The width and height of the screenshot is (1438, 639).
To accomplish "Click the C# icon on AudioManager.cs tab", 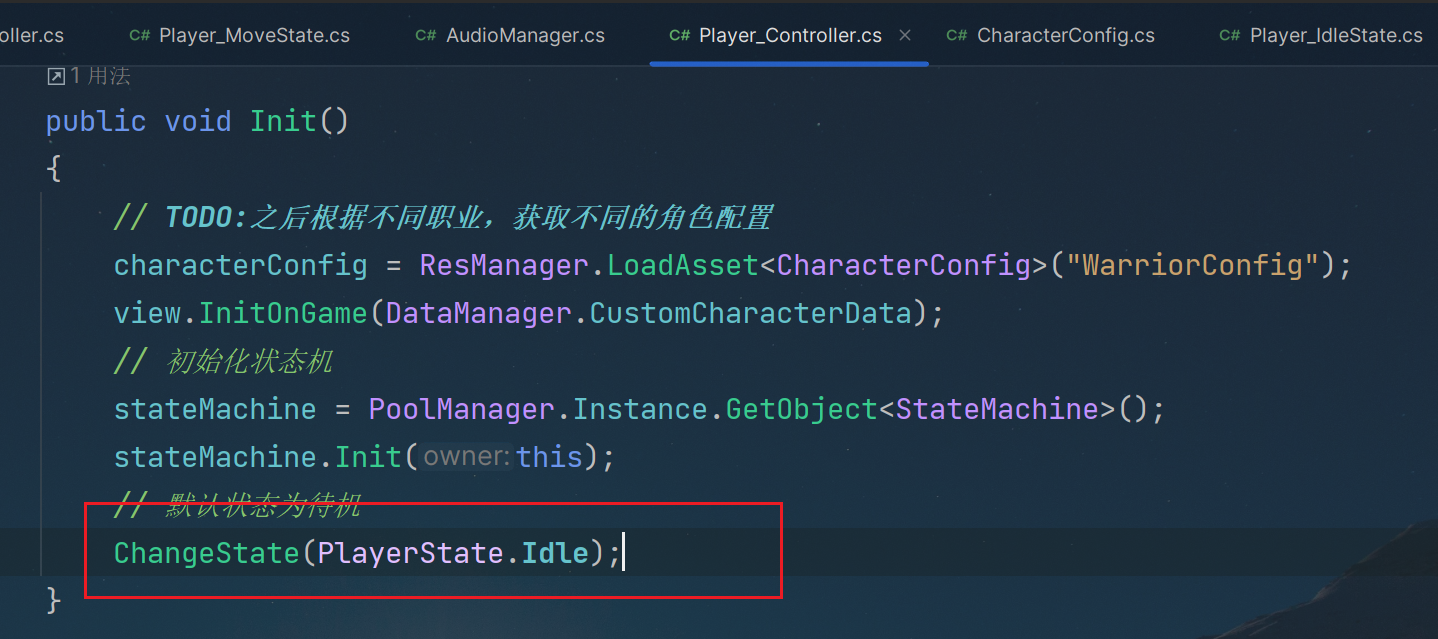I will 426,35.
